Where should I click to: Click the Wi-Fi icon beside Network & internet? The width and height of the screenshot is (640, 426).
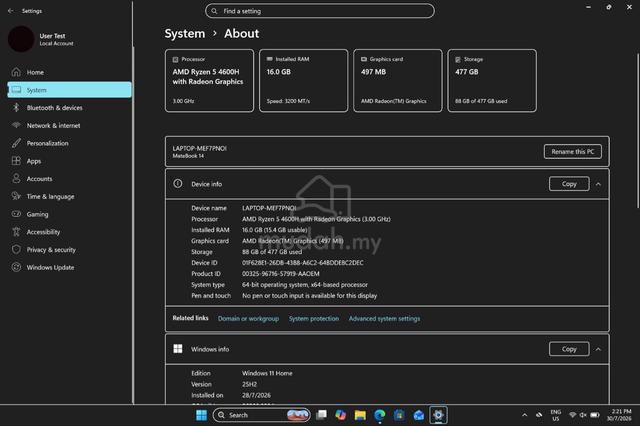coord(16,125)
